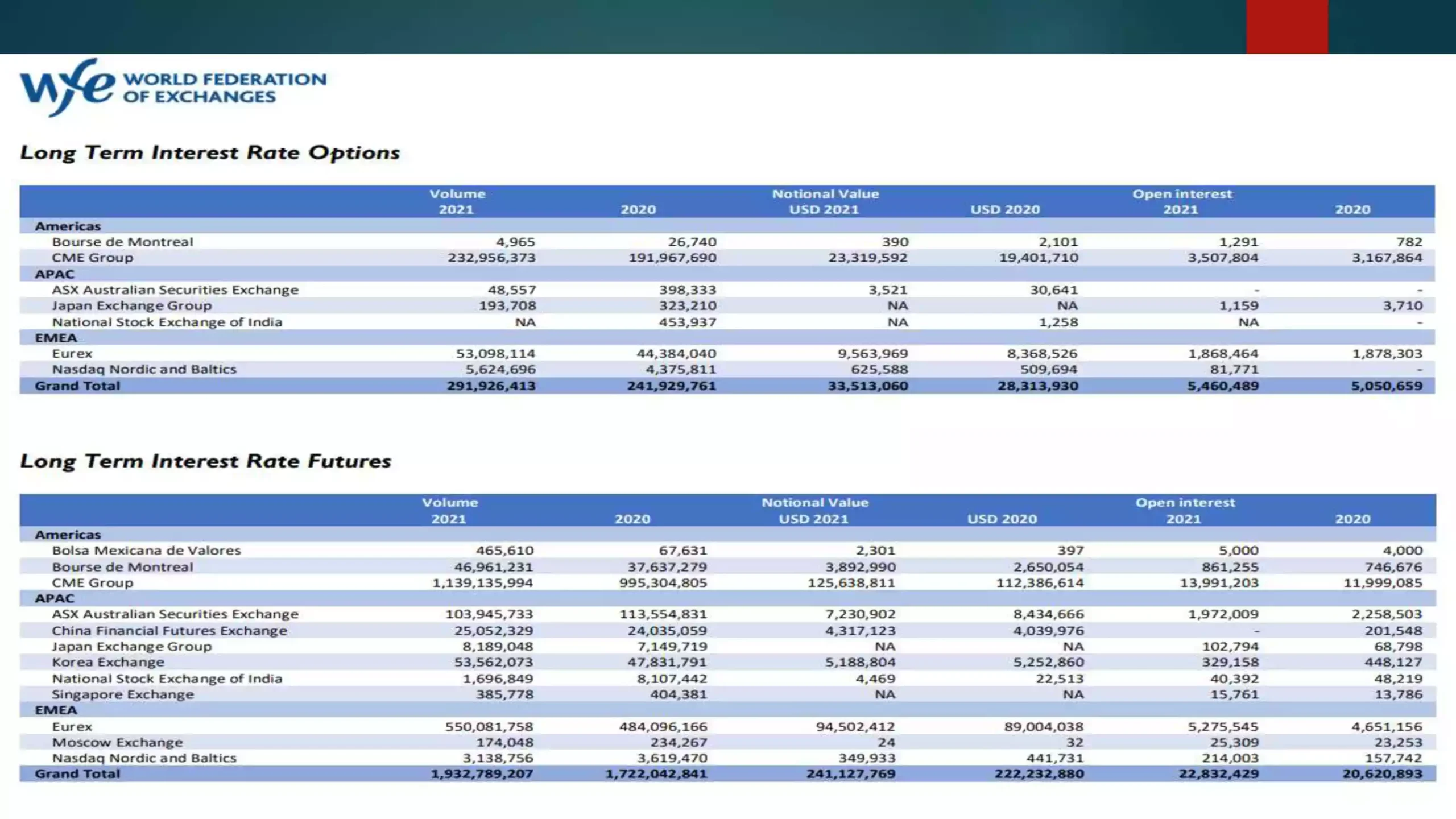Click CME Group notional value 23,319,592
The width and height of the screenshot is (1456, 819).
pos(868,258)
